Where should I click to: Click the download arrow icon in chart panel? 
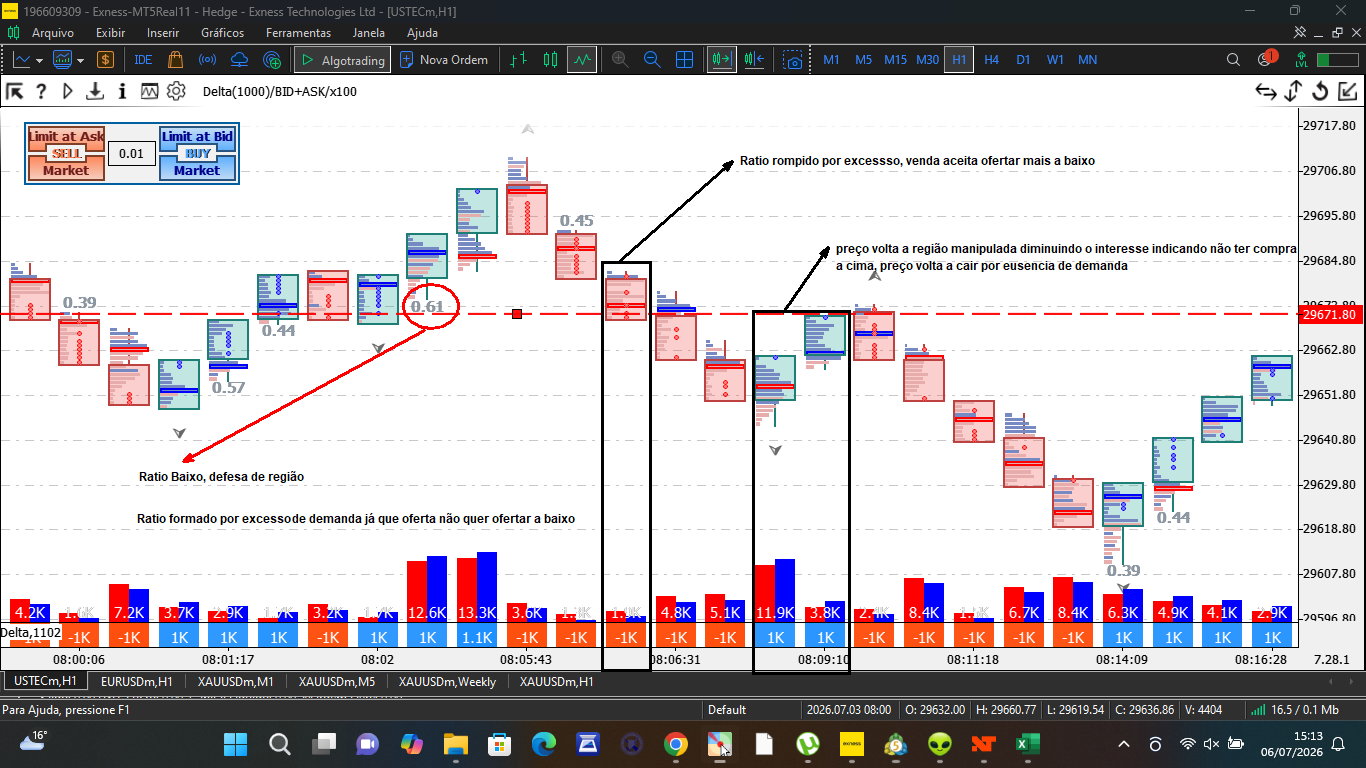point(95,91)
